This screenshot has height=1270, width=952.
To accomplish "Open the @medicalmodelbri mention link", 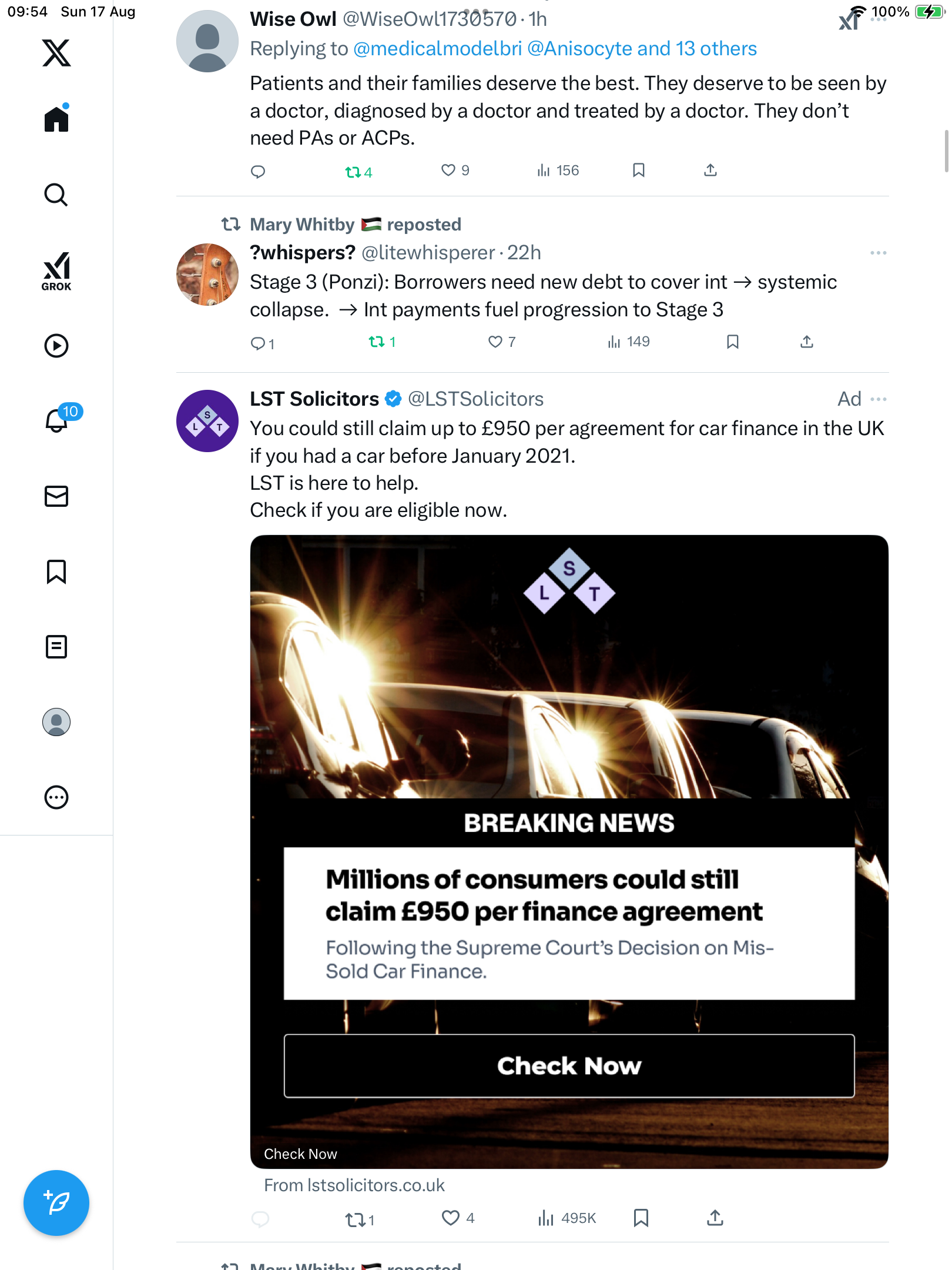I will 437,49.
